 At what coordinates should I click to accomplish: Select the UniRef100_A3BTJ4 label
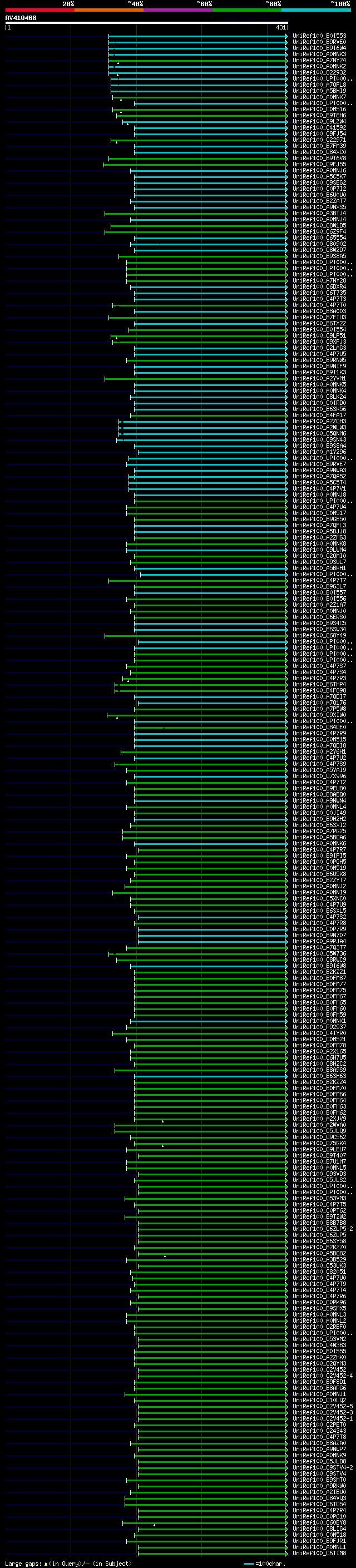click(319, 214)
